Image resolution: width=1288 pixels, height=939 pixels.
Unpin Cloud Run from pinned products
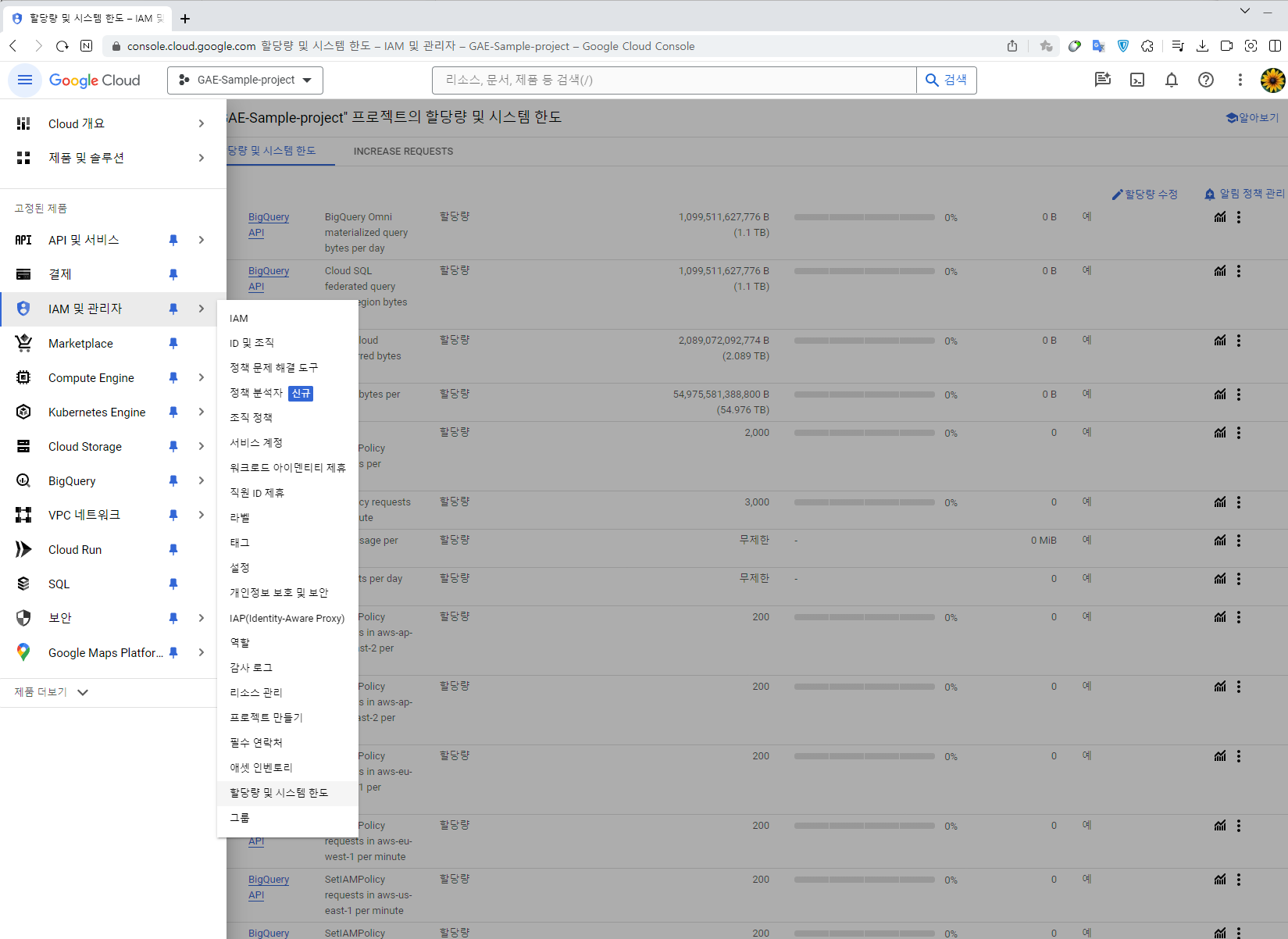173,549
